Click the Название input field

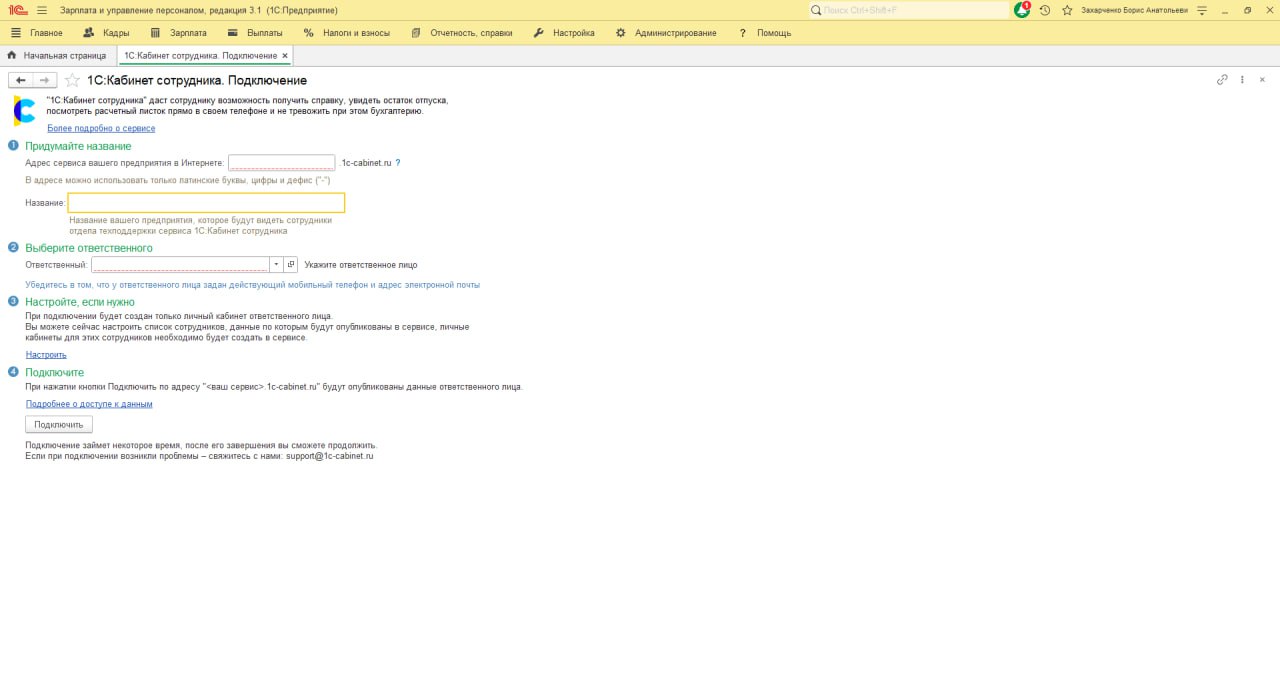pyautogui.click(x=206, y=203)
